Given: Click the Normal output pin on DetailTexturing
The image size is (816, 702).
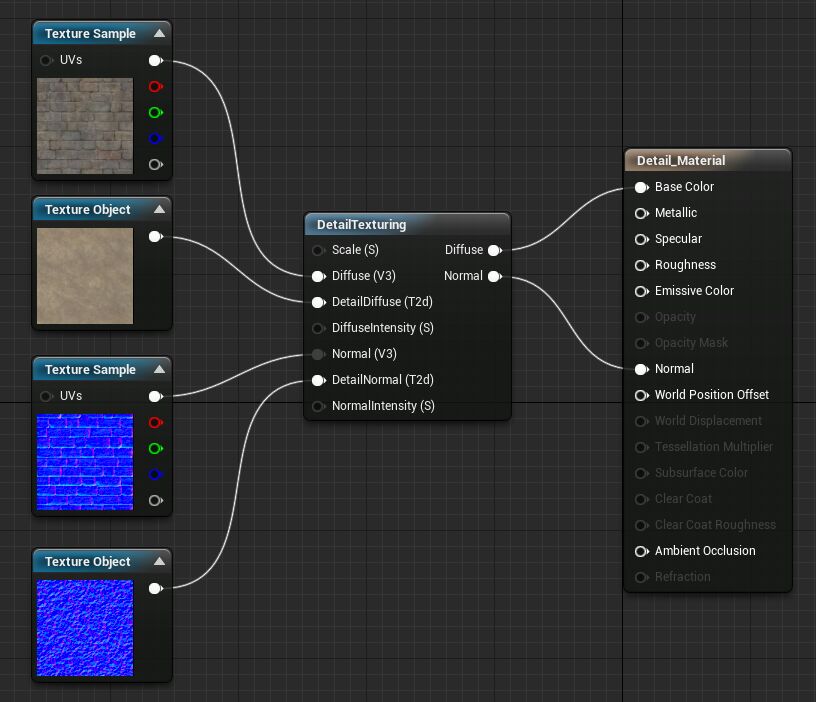Looking at the screenshot, I should coord(496,276).
